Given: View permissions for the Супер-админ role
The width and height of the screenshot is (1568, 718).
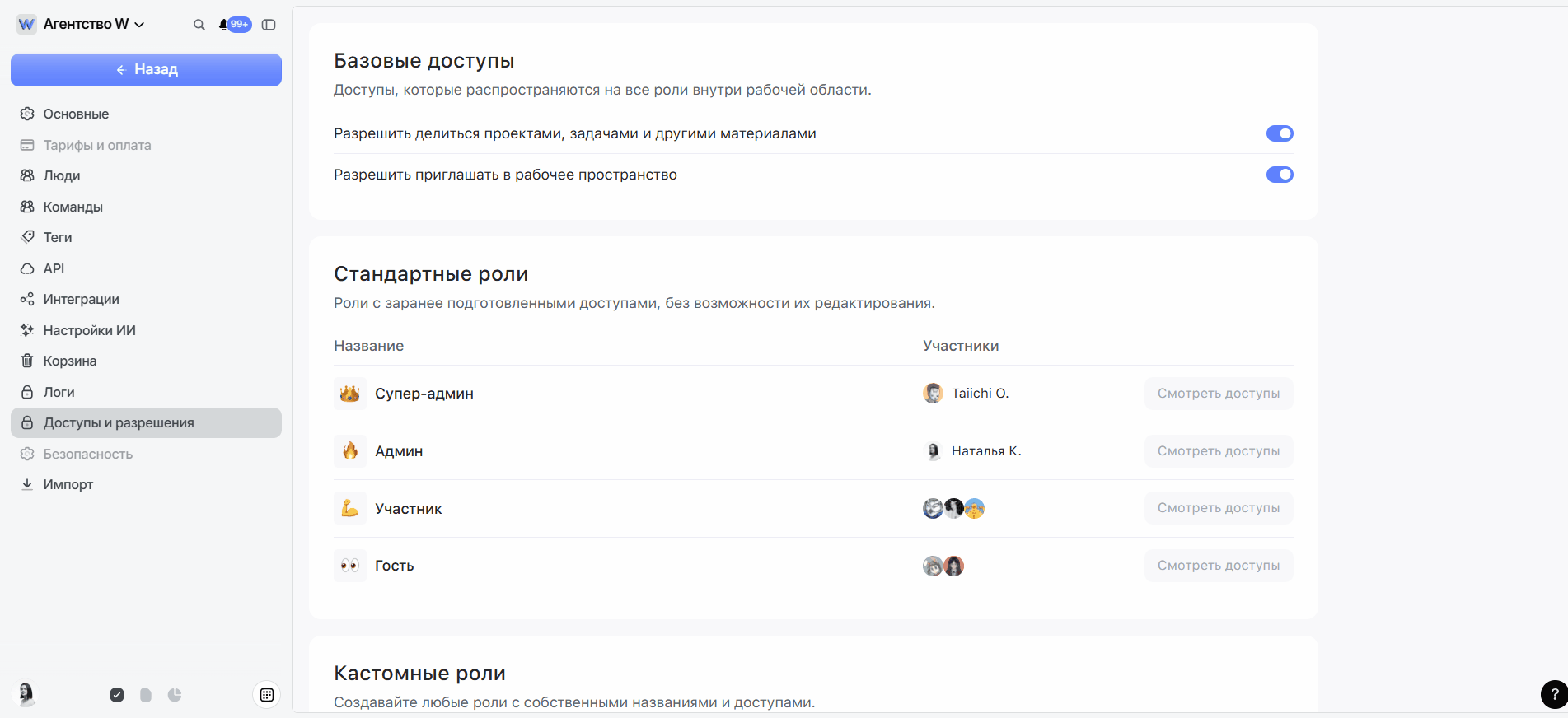Looking at the screenshot, I should pyautogui.click(x=1218, y=394).
